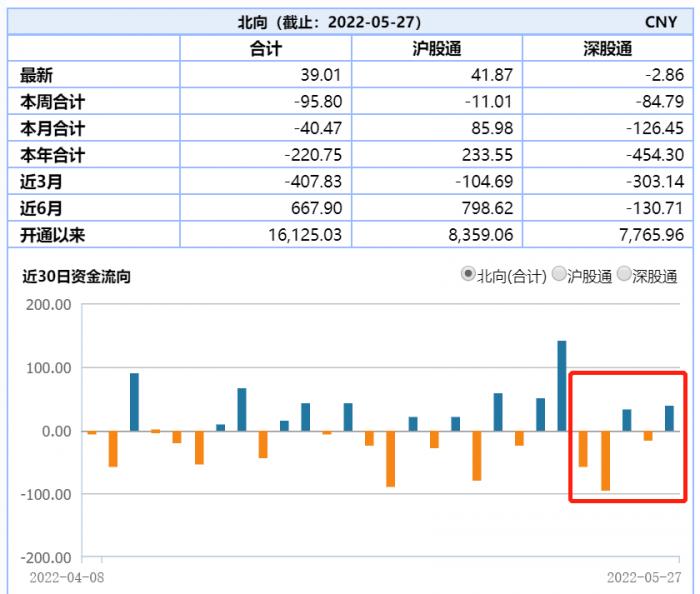Click the value -454.30 in 本年合计 row
The height and width of the screenshot is (594, 700).
pyautogui.click(x=655, y=155)
